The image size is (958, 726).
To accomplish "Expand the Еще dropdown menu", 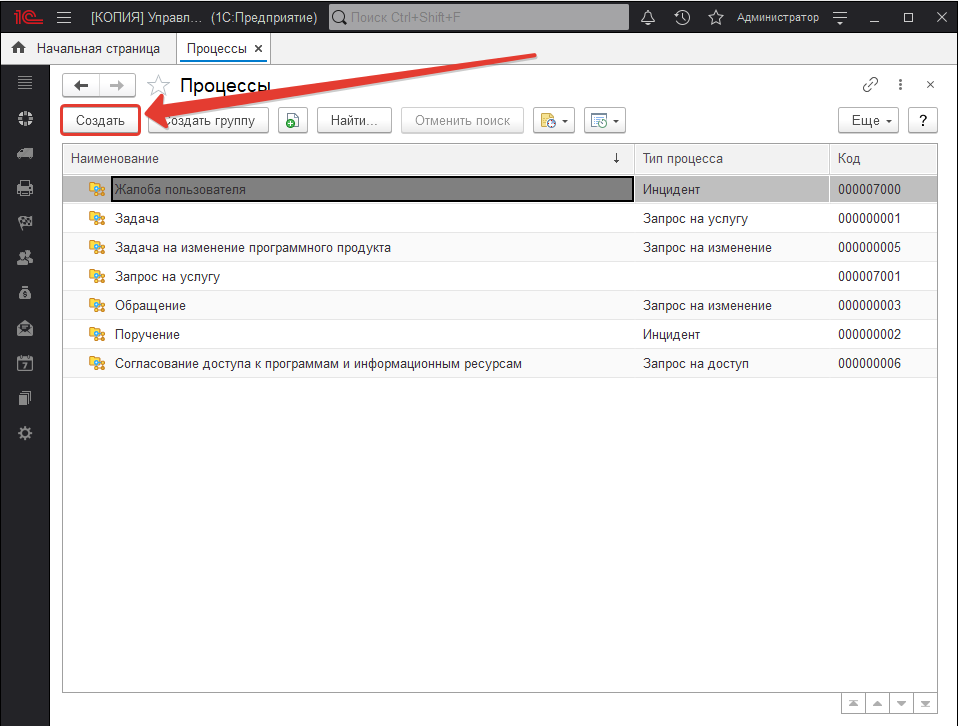I will coord(868,121).
